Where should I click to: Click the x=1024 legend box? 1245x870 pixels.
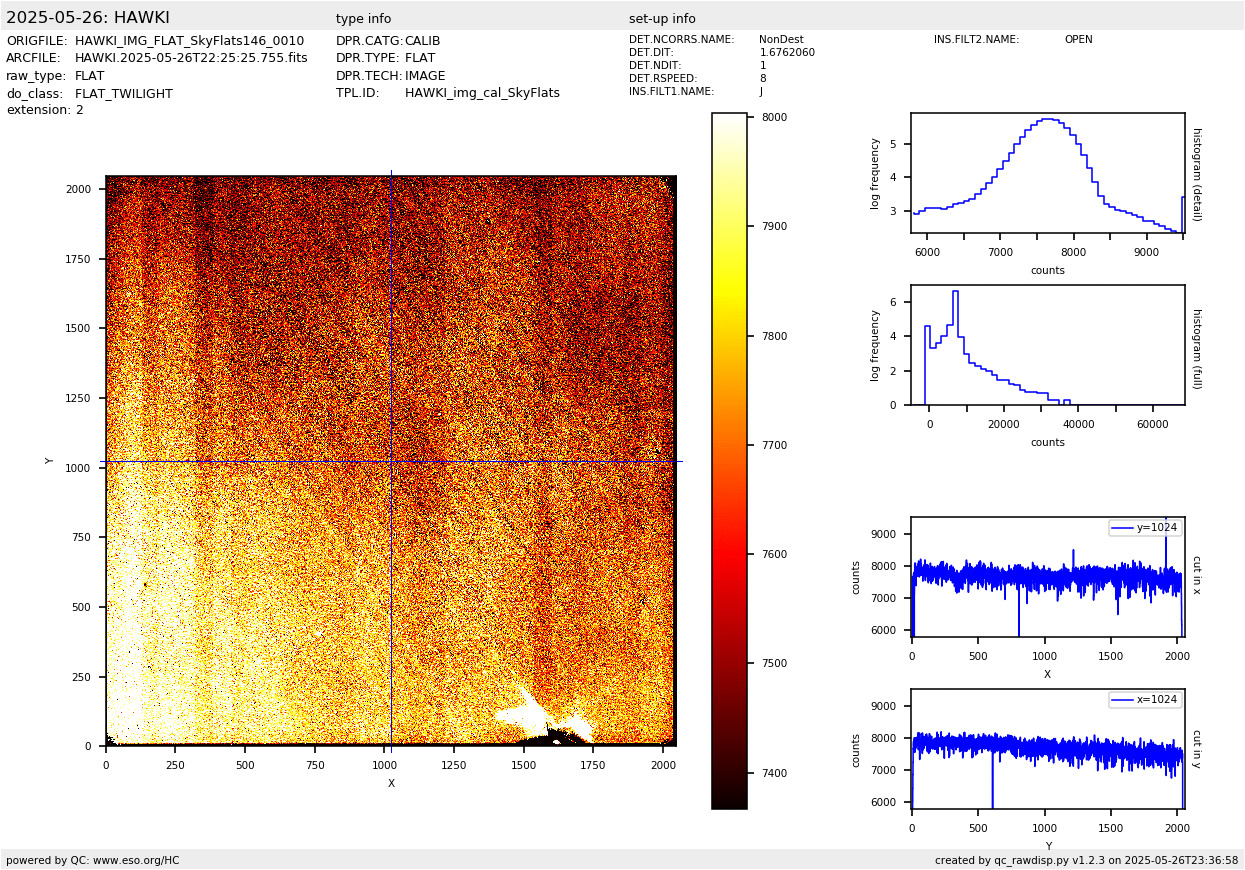[1145, 700]
